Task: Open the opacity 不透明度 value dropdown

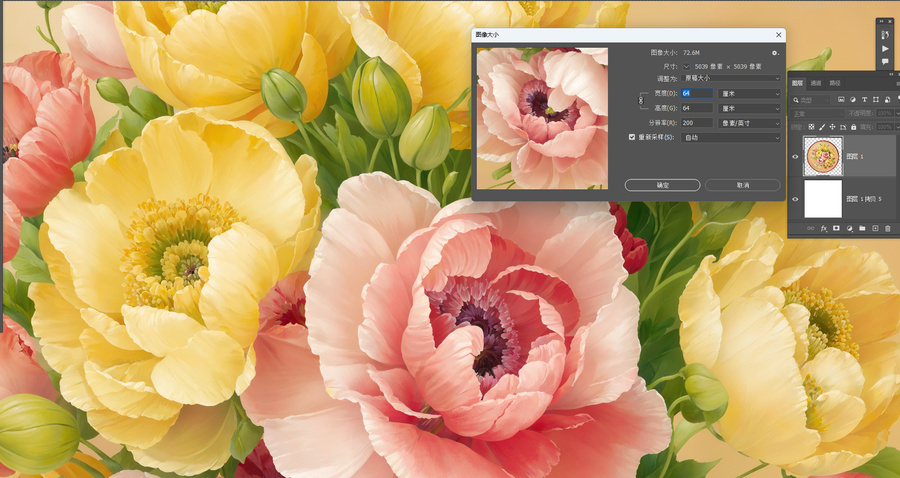Action: click(x=897, y=114)
